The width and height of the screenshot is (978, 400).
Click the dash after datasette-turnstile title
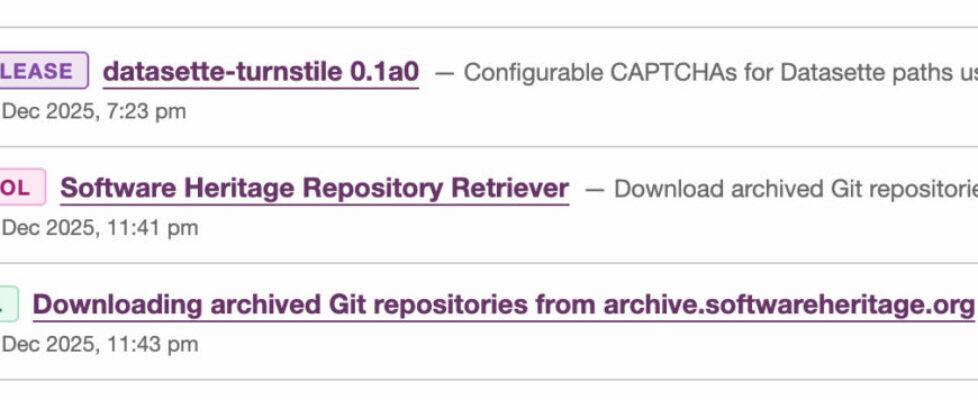[x=444, y=72]
